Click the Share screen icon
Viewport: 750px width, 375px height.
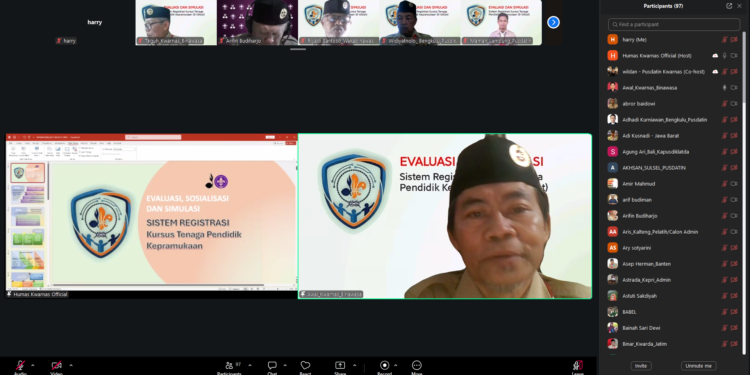(x=340, y=365)
